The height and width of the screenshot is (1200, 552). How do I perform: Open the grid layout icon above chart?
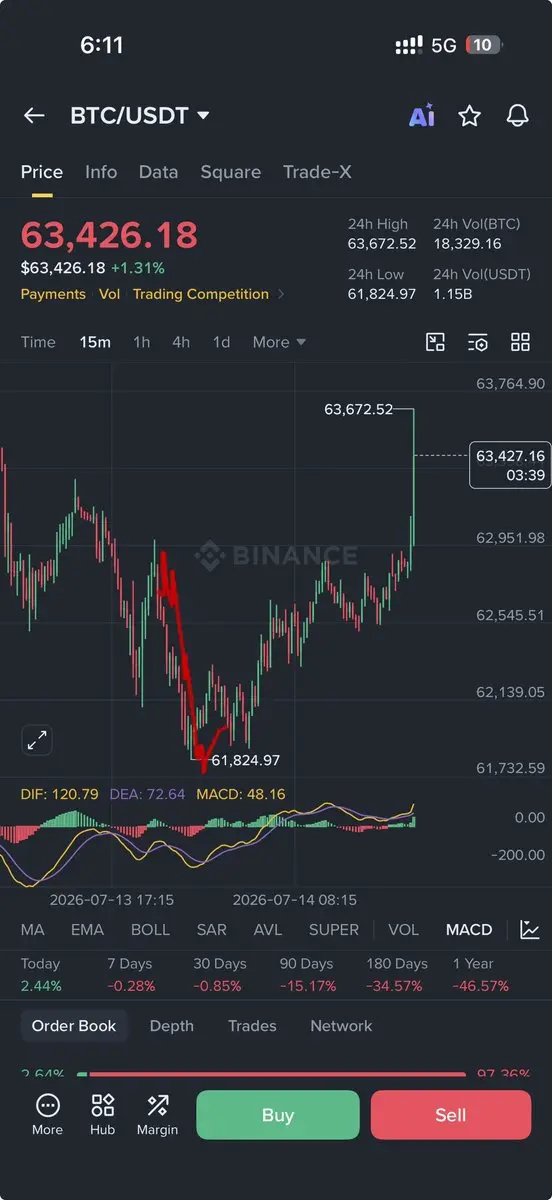tap(520, 342)
